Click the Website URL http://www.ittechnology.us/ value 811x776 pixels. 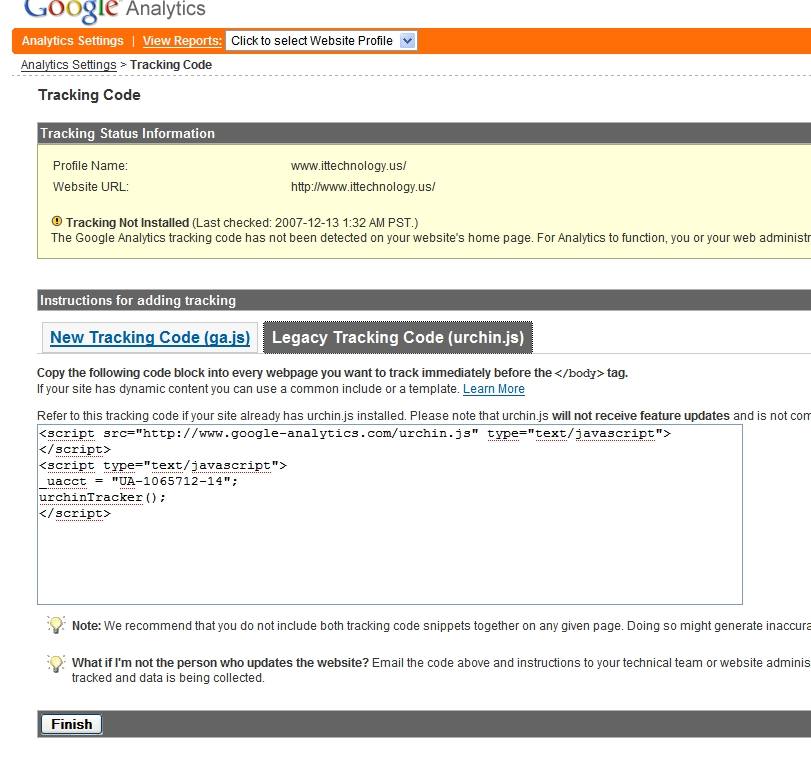coord(363,187)
